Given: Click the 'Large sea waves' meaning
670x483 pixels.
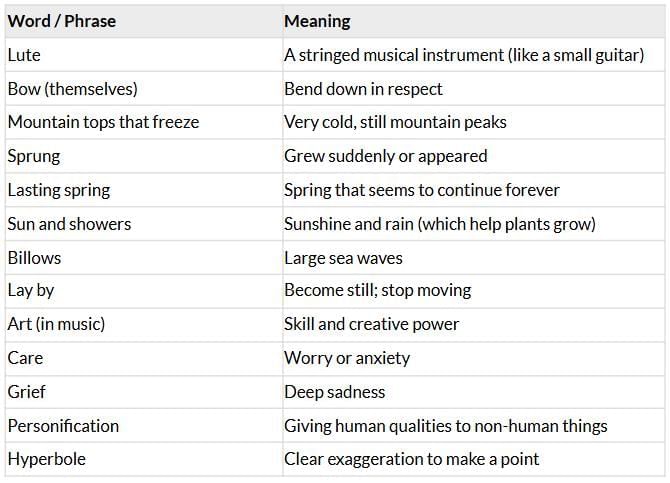Looking at the screenshot, I should click(x=343, y=257).
